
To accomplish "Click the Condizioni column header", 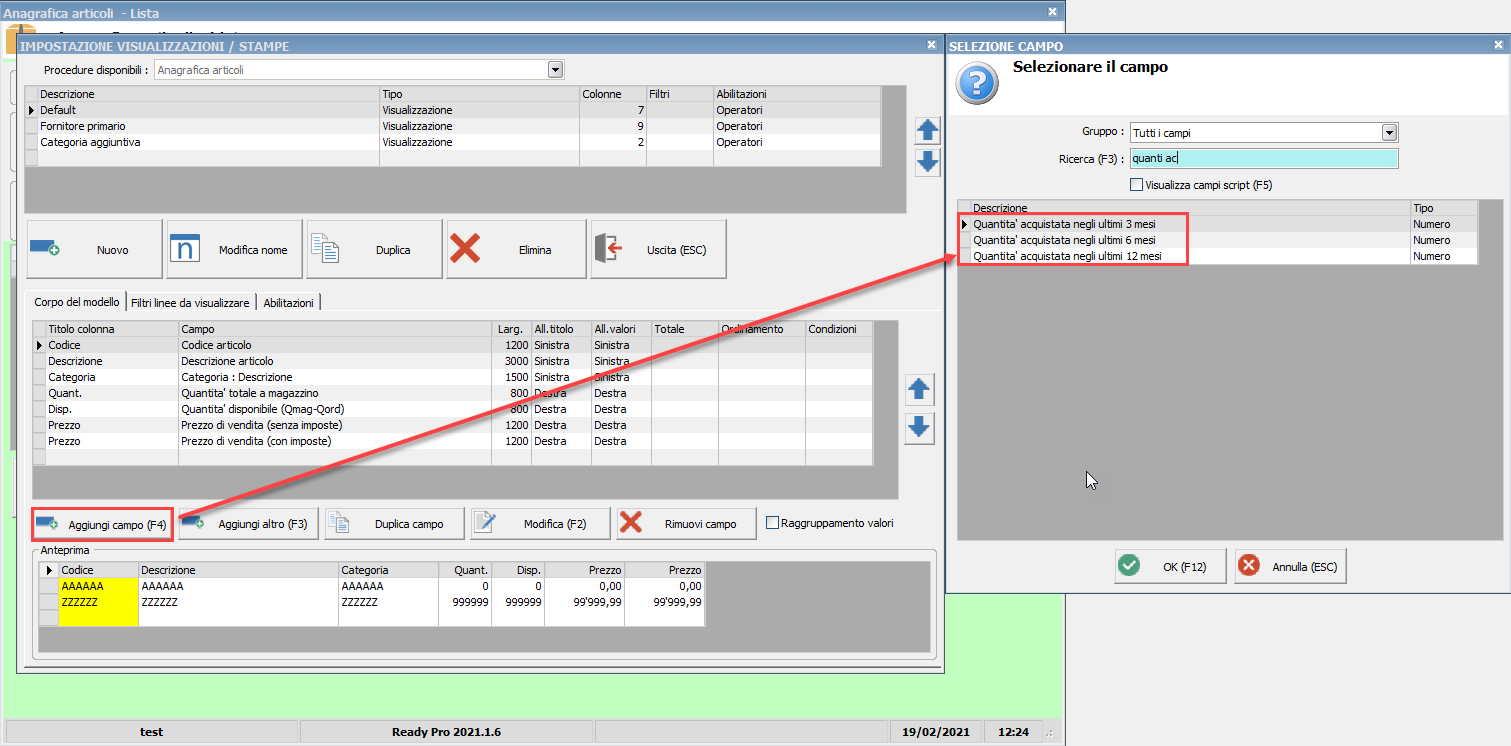I will (x=839, y=329).
